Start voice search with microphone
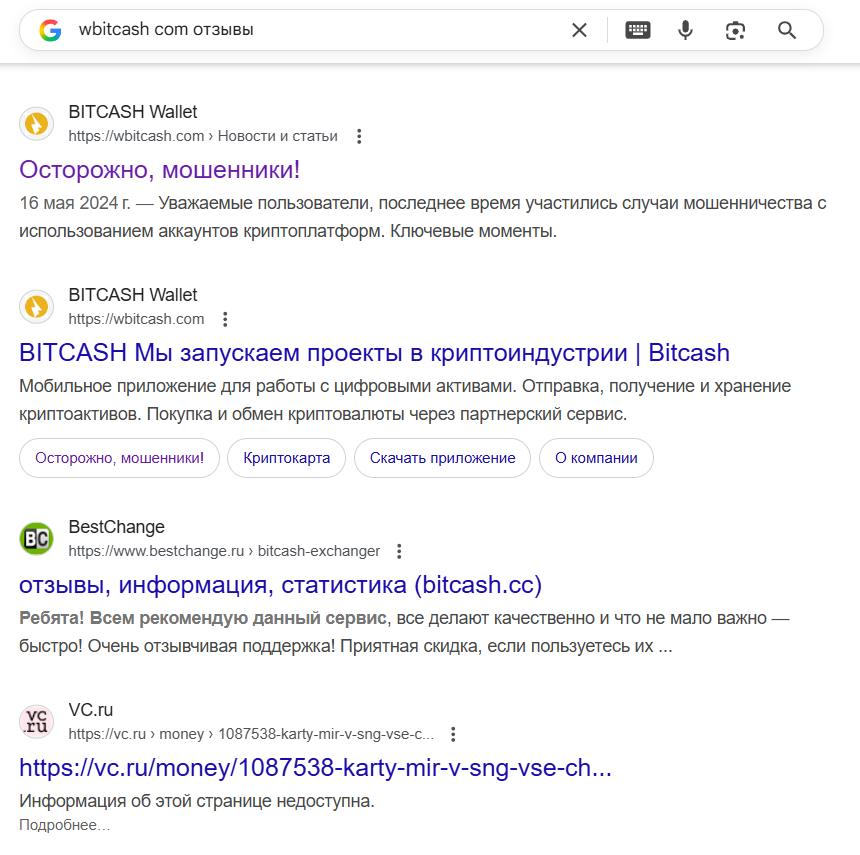Screen dimensions: 860x855 [x=685, y=30]
